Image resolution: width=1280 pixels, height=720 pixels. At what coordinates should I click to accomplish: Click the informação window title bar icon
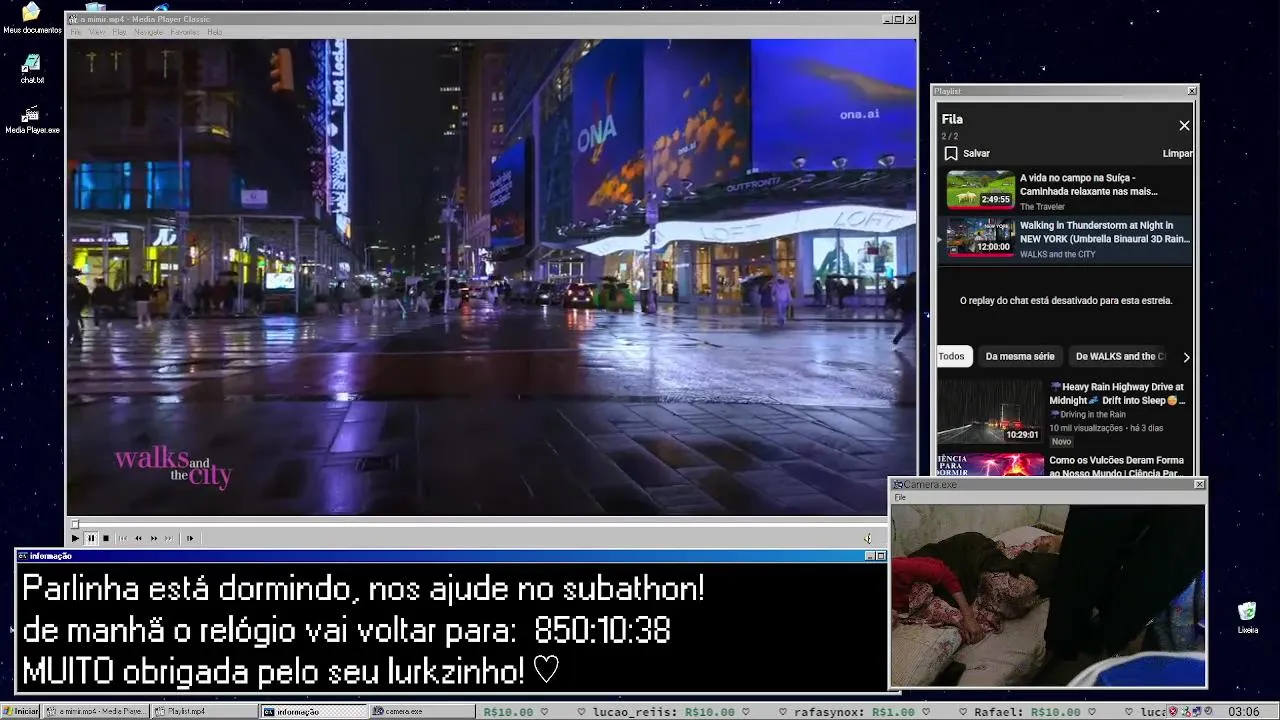23,556
